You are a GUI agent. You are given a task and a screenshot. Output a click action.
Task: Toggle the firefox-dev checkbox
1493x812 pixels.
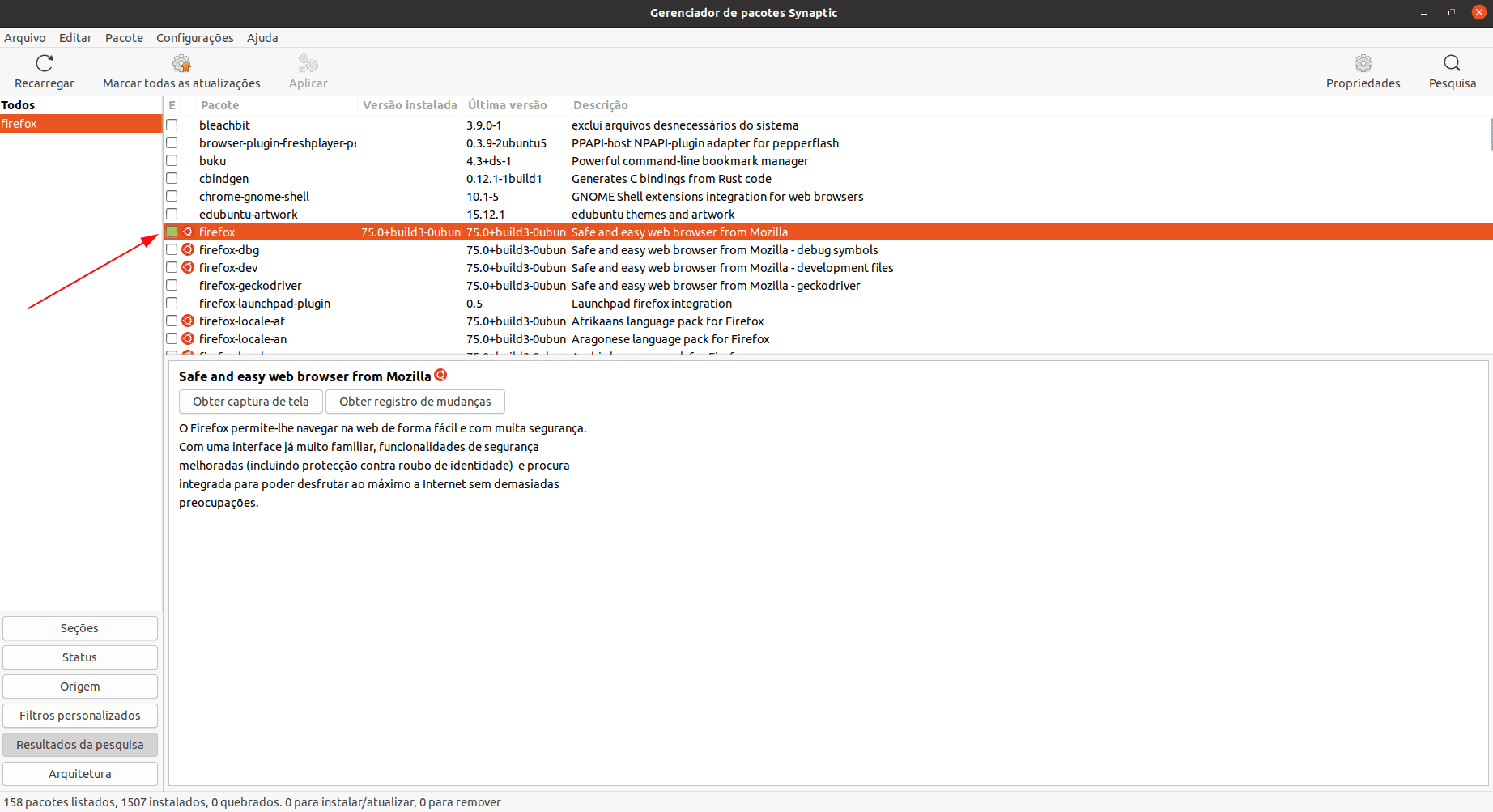point(172,267)
